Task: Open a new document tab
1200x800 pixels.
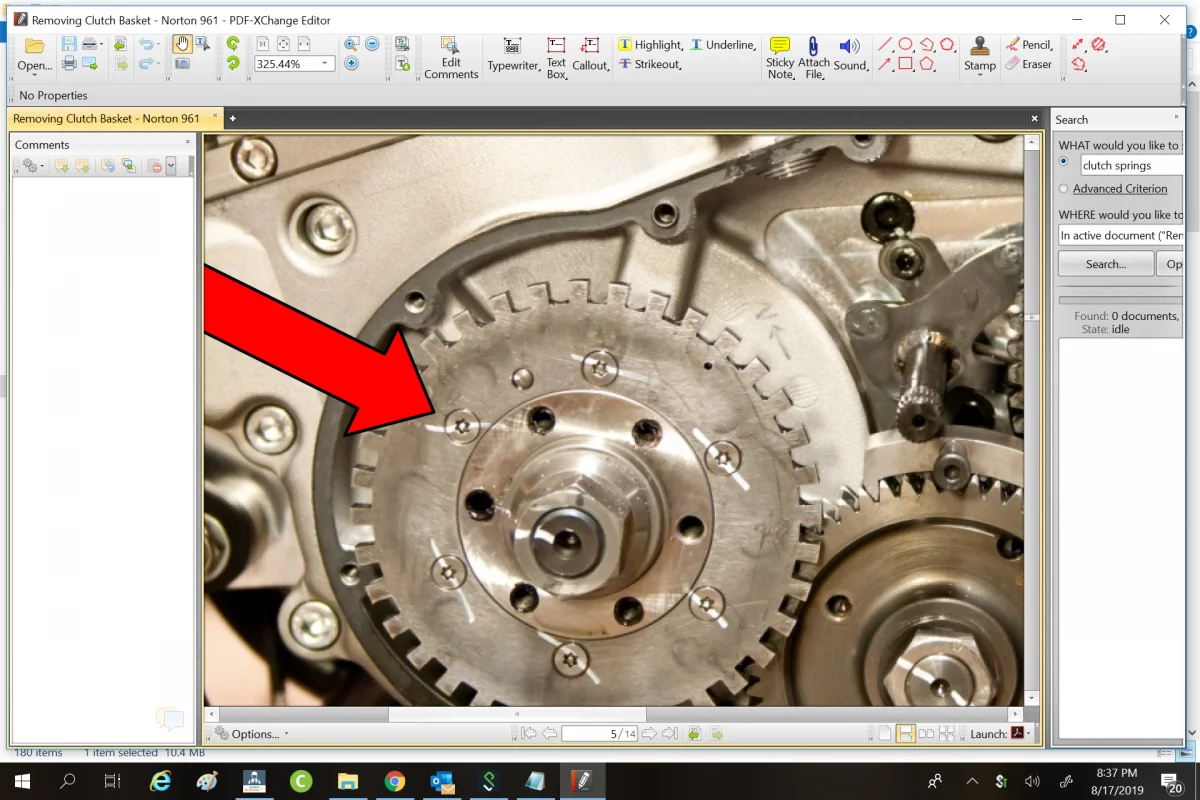Action: tap(233, 118)
